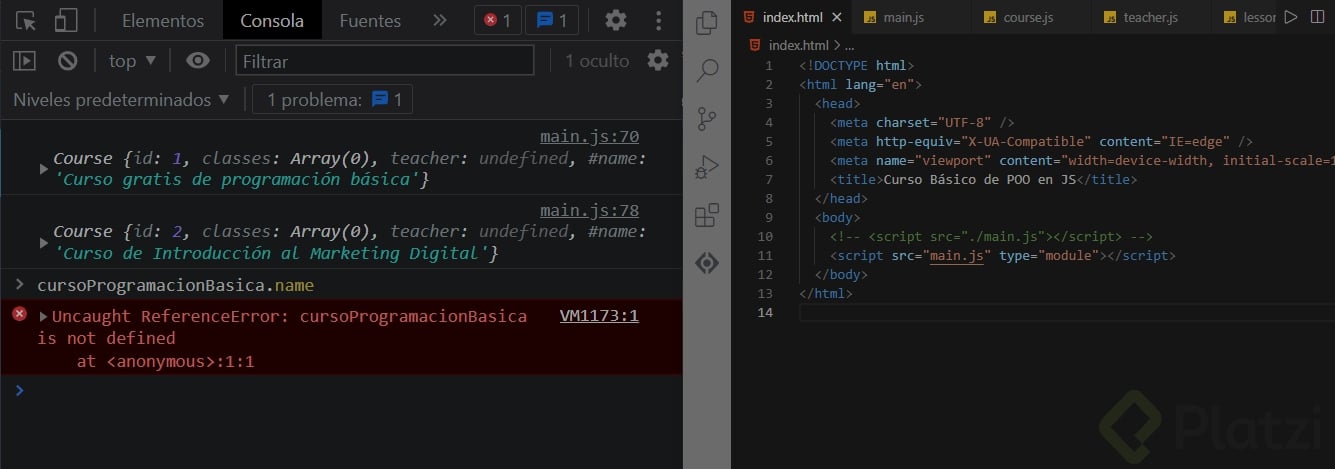Screen dimensions: 1335x469
Task: Expand the Course id 2 object
Action: 43,243
